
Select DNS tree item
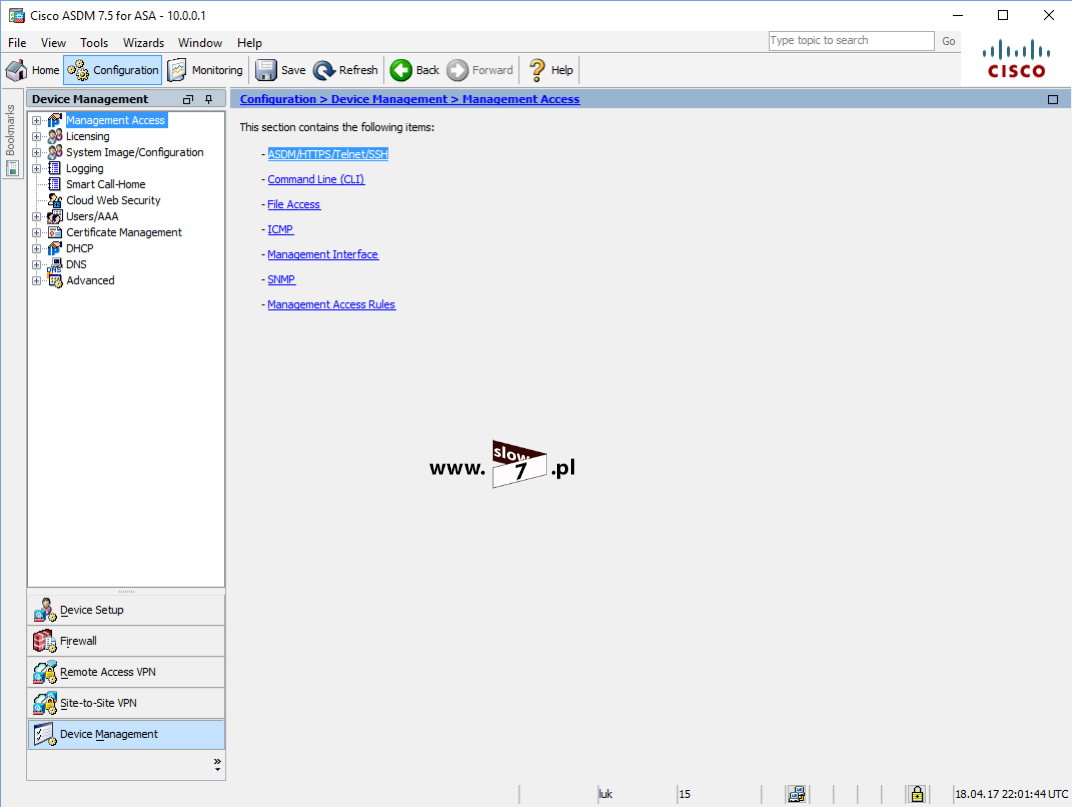pyautogui.click(x=76, y=264)
